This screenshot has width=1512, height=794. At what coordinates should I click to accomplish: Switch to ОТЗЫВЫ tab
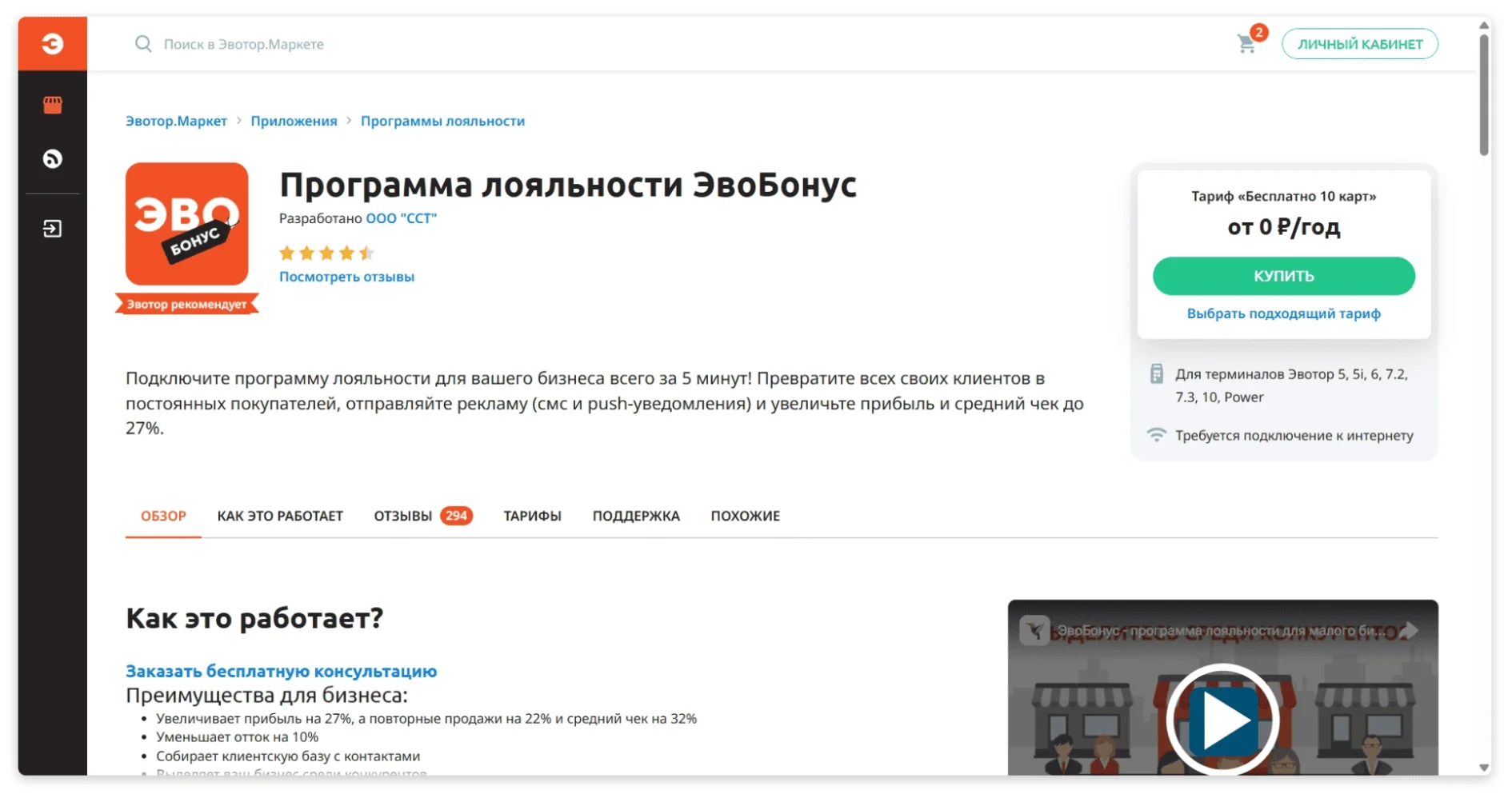422,516
